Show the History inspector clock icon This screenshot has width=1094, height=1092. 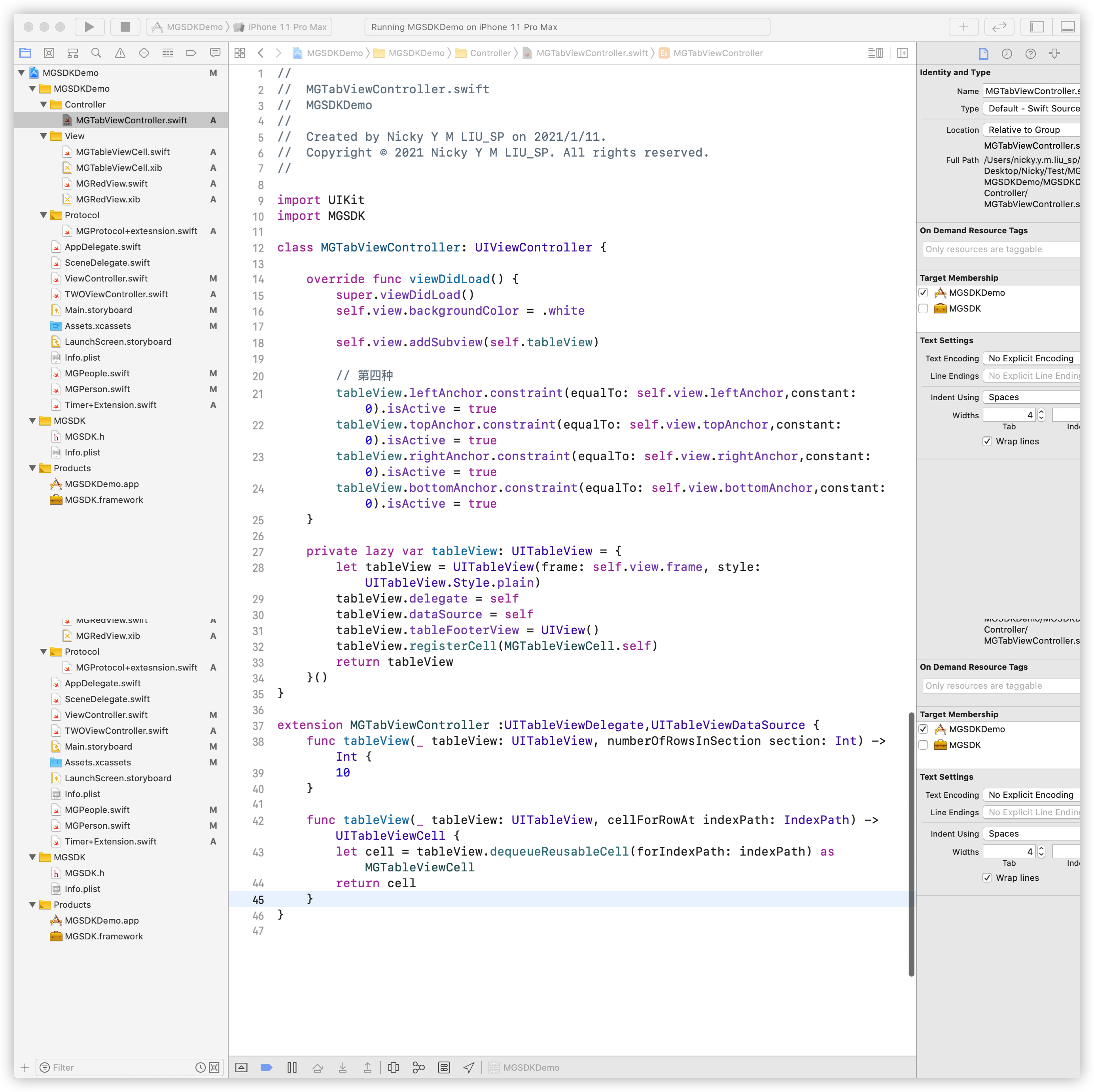[x=1006, y=54]
